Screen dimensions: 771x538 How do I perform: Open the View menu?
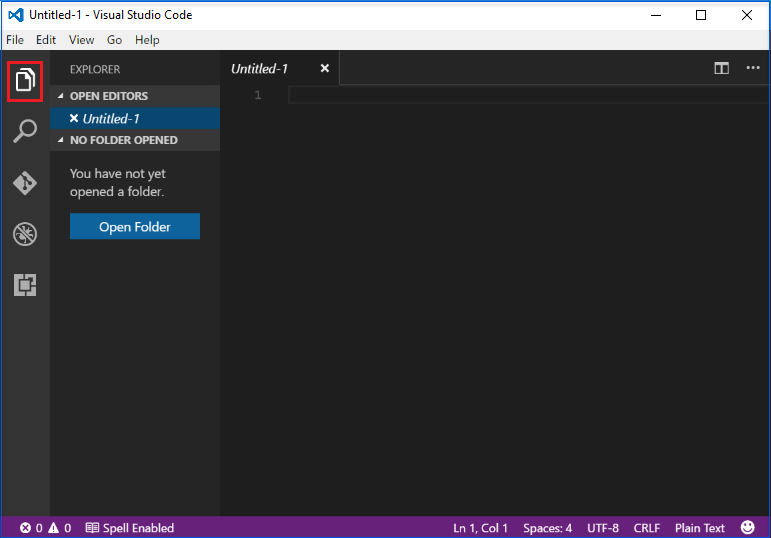click(81, 40)
